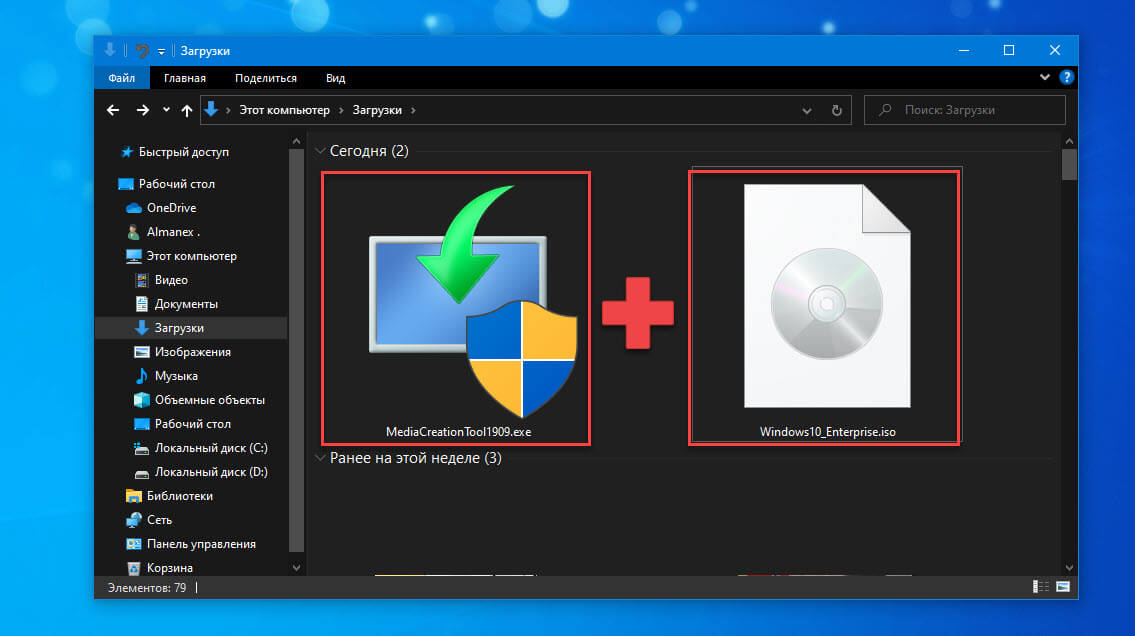Image resolution: width=1135 pixels, height=636 pixels.
Task: Select the MediaCreationTool1909.exe file
Action: point(456,308)
